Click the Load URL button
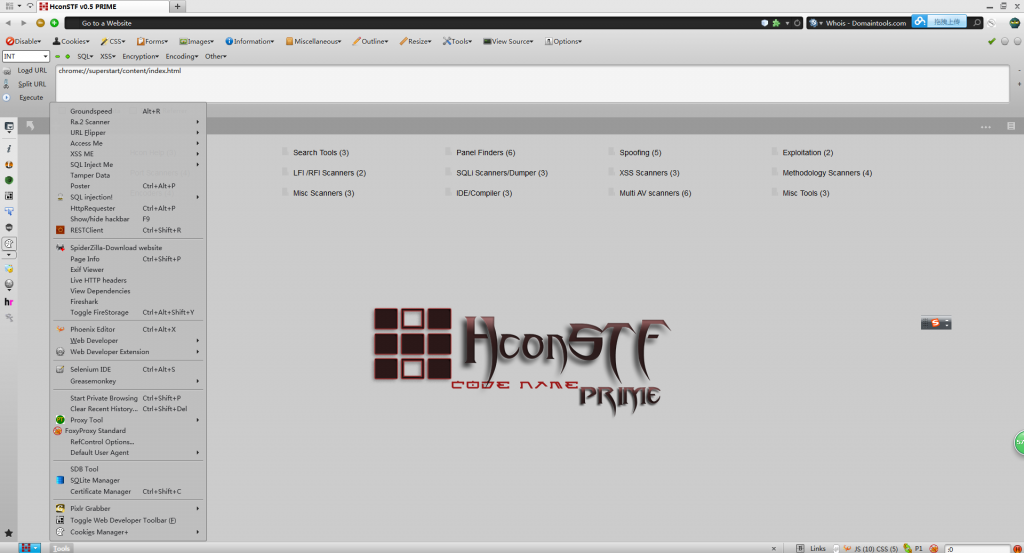 pyautogui.click(x=25, y=71)
